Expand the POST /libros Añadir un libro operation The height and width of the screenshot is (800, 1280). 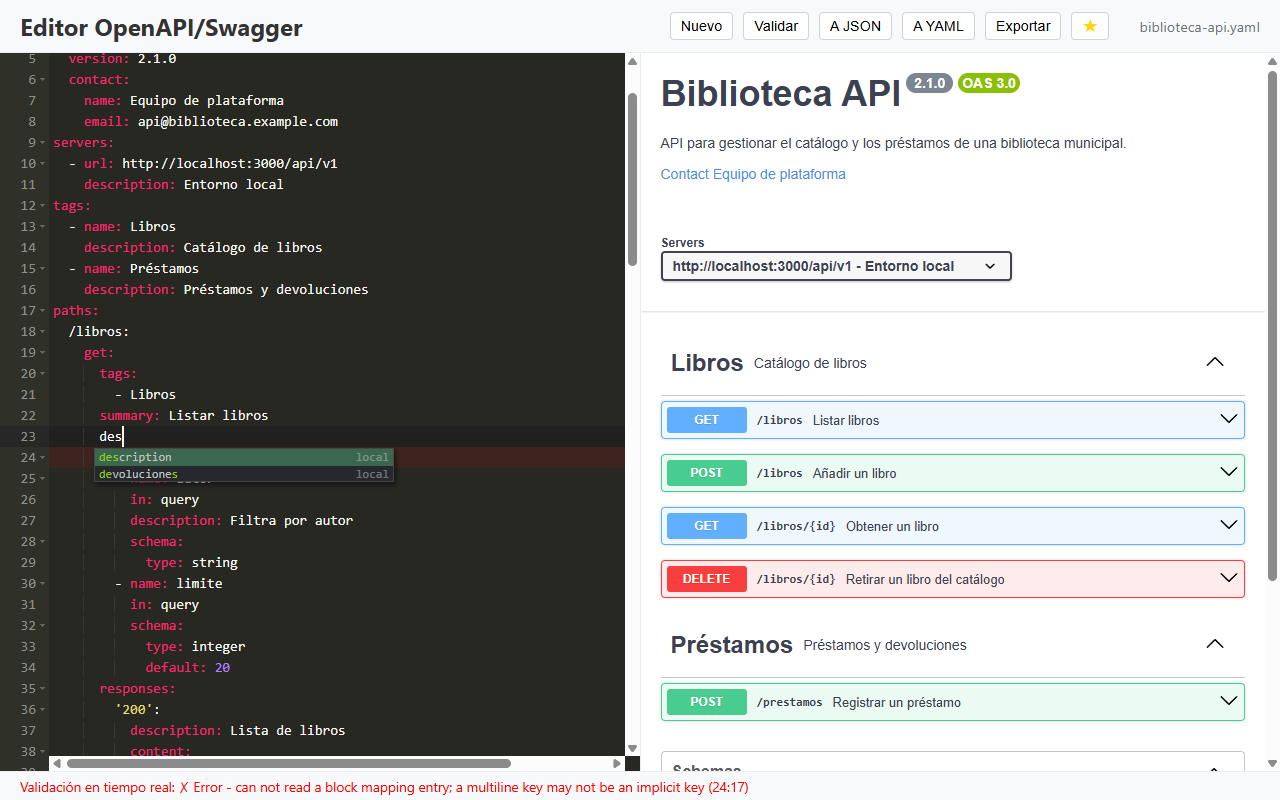pyautogui.click(x=952, y=473)
